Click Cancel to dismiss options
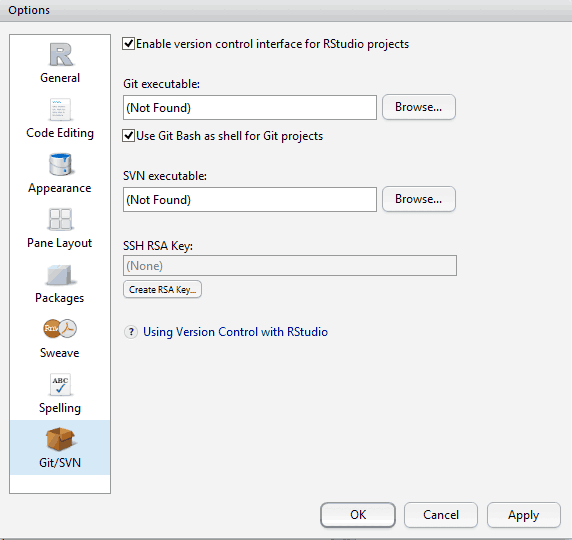 (441, 515)
